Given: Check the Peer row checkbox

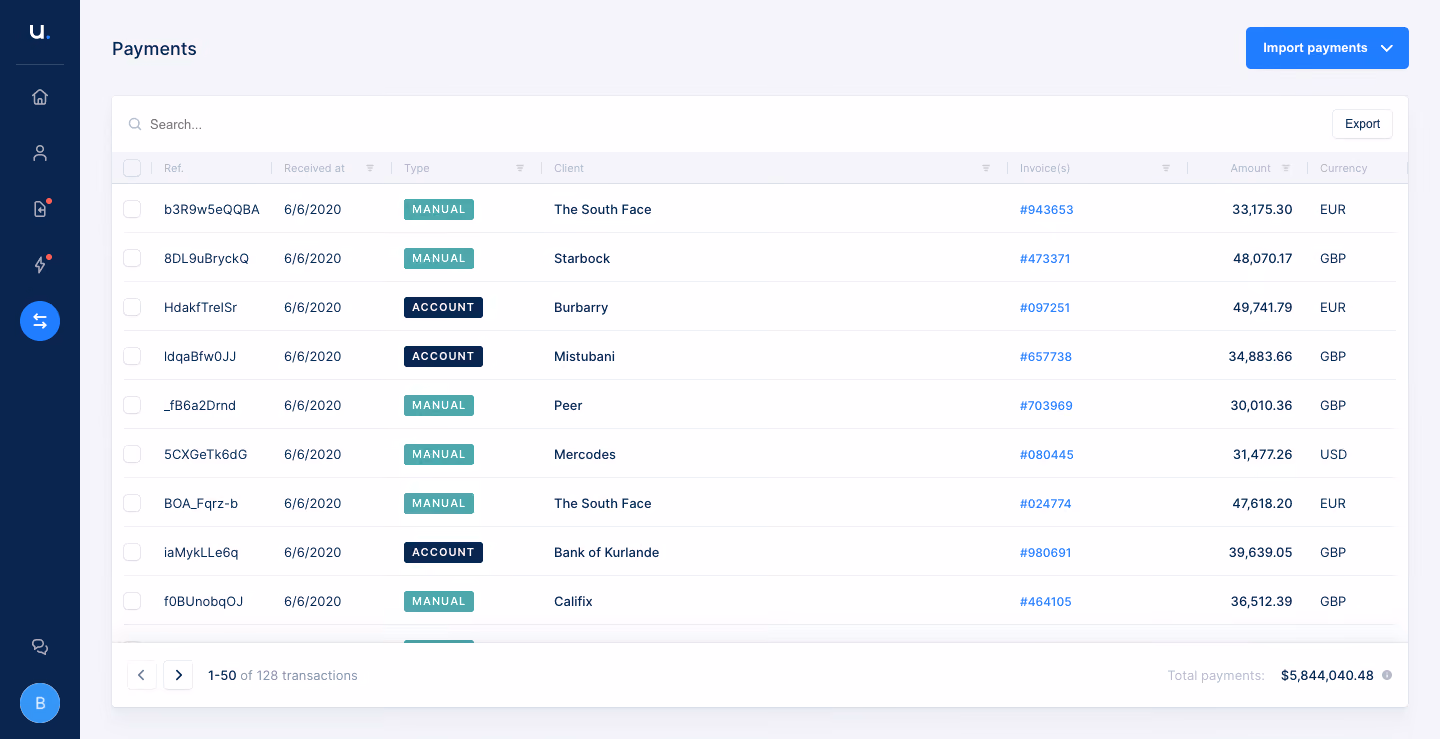Looking at the screenshot, I should [132, 405].
